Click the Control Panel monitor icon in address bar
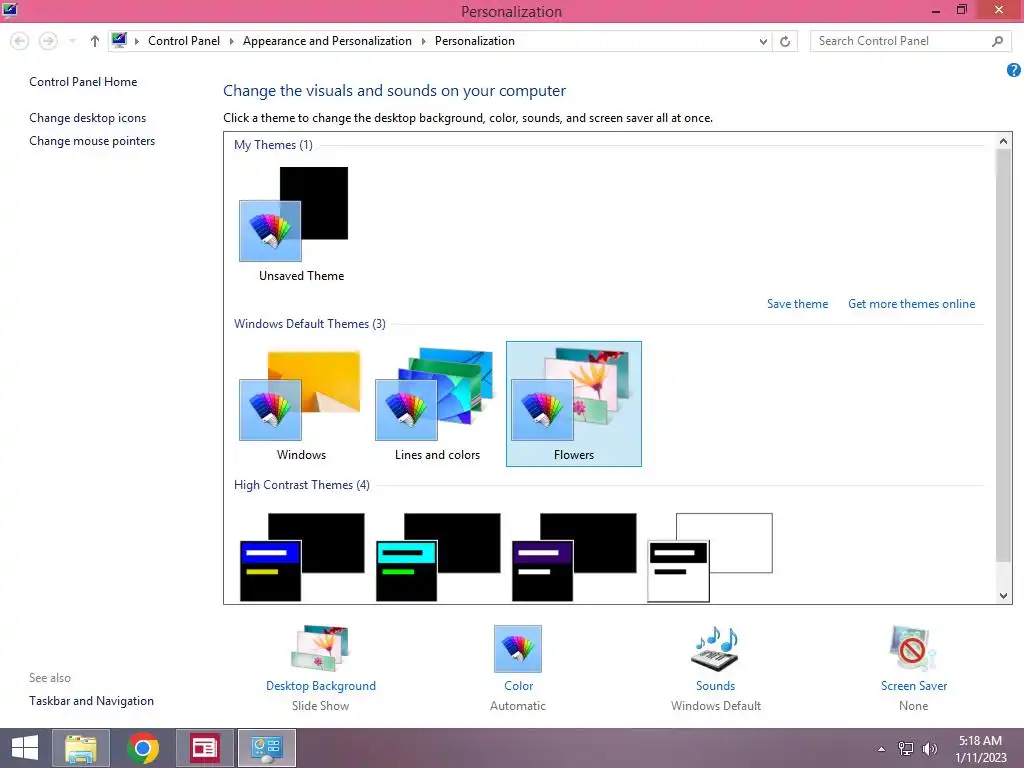The width and height of the screenshot is (1024, 768). tap(119, 40)
